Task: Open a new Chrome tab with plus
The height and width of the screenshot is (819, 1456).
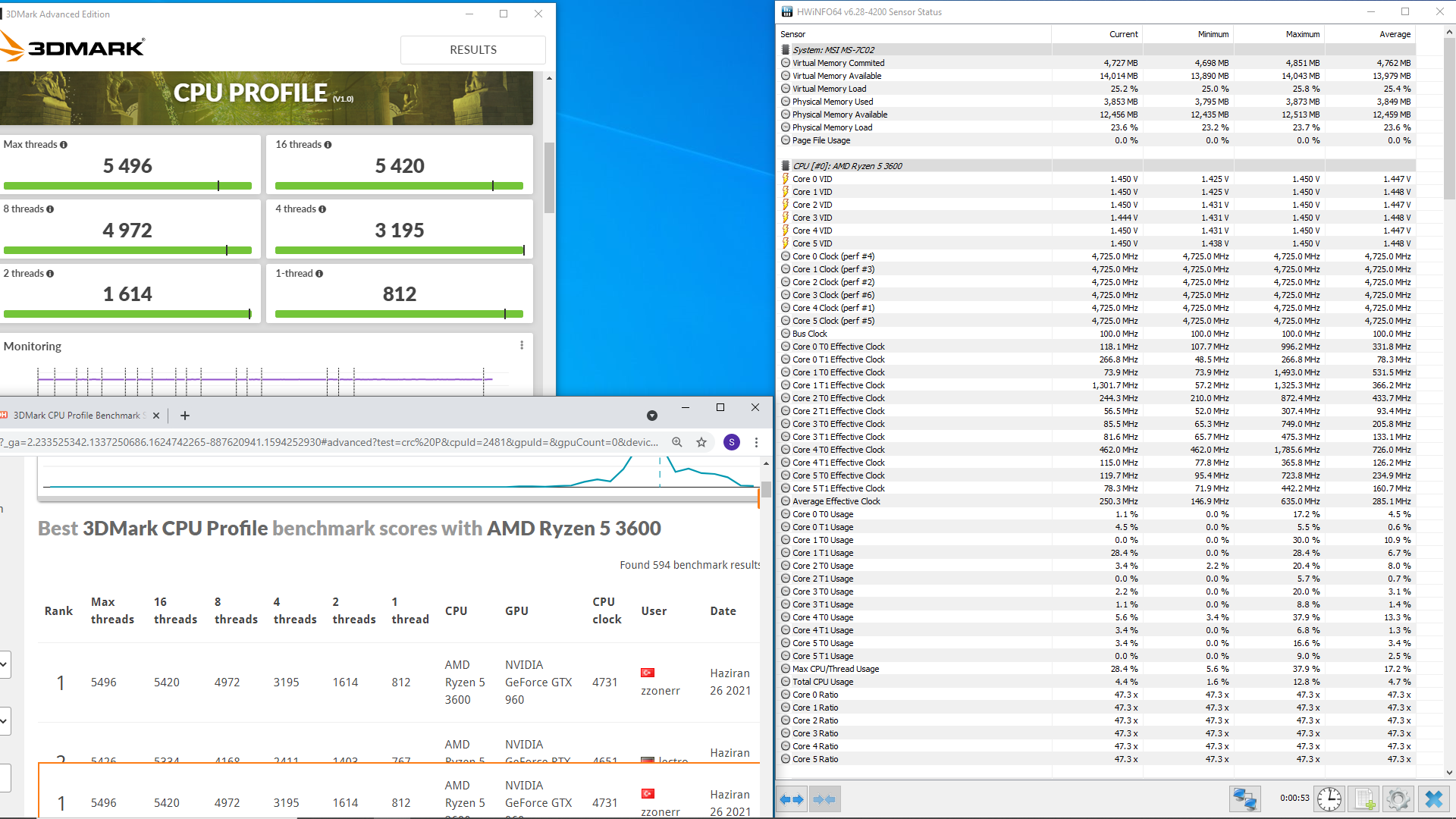Action: pyautogui.click(x=185, y=416)
